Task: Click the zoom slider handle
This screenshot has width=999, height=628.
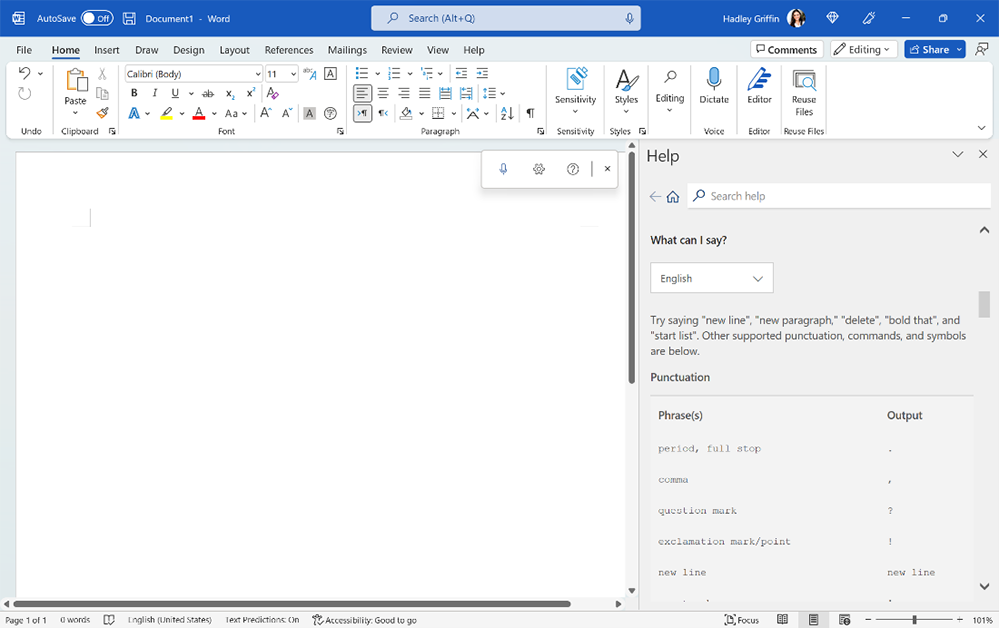Action: click(x=914, y=620)
